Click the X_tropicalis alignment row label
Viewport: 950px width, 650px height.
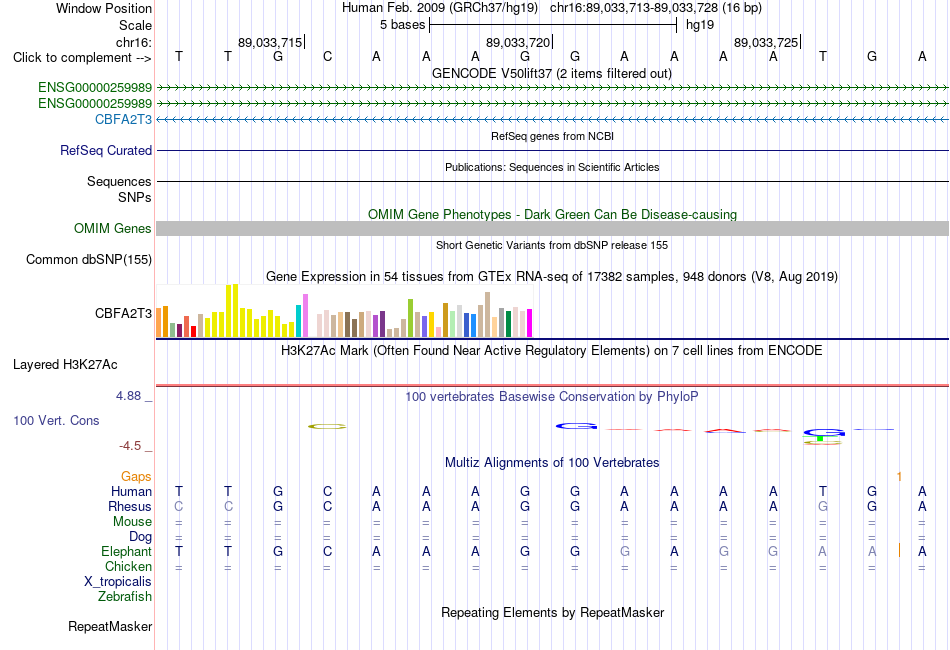[x=118, y=582]
